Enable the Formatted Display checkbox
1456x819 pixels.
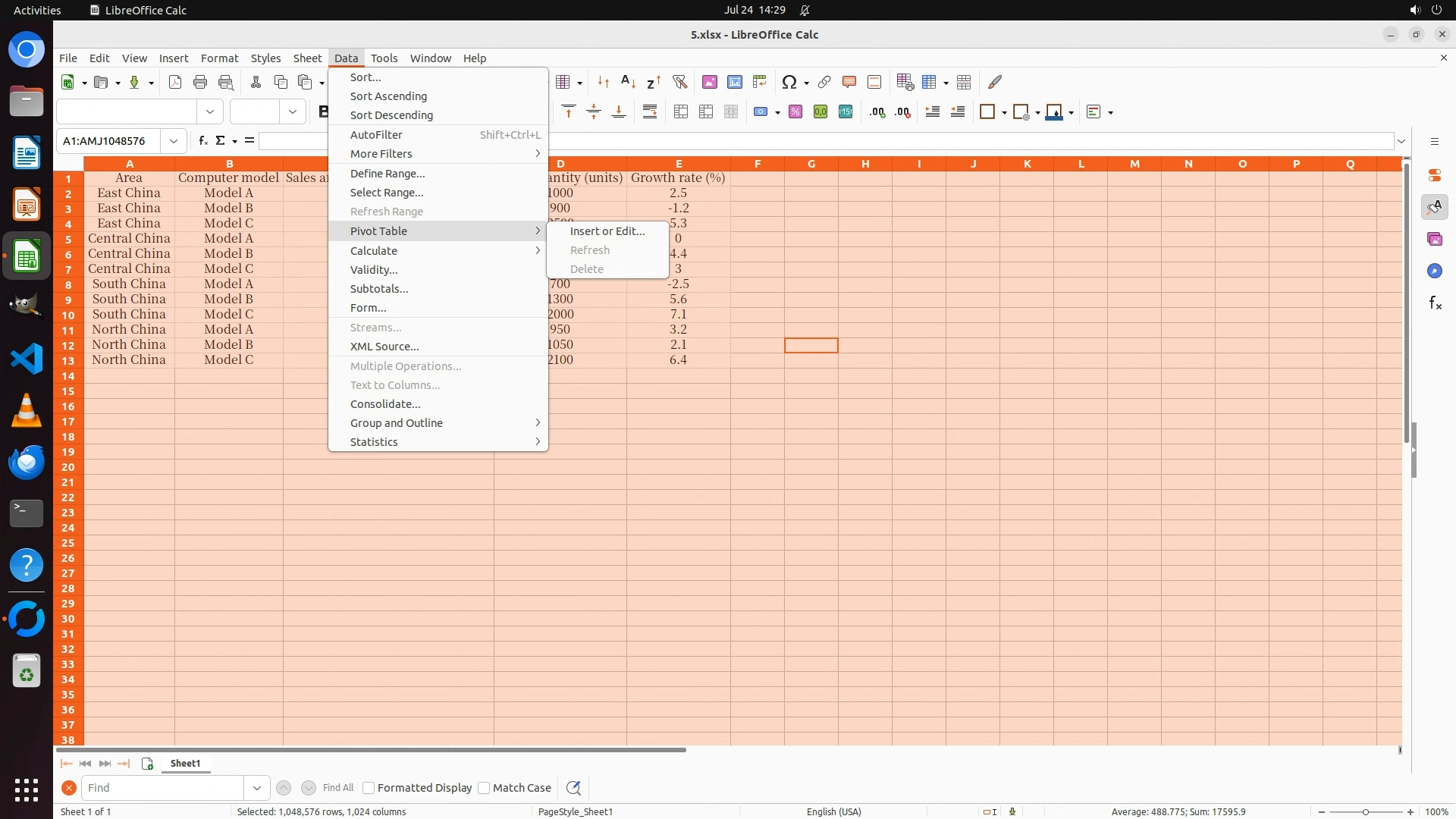tap(369, 788)
